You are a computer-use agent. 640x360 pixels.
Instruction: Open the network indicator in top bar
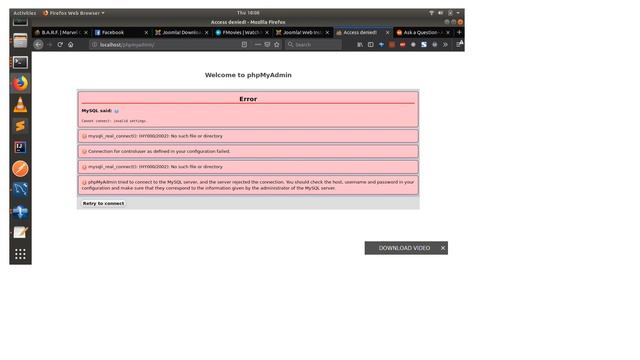point(431,13)
